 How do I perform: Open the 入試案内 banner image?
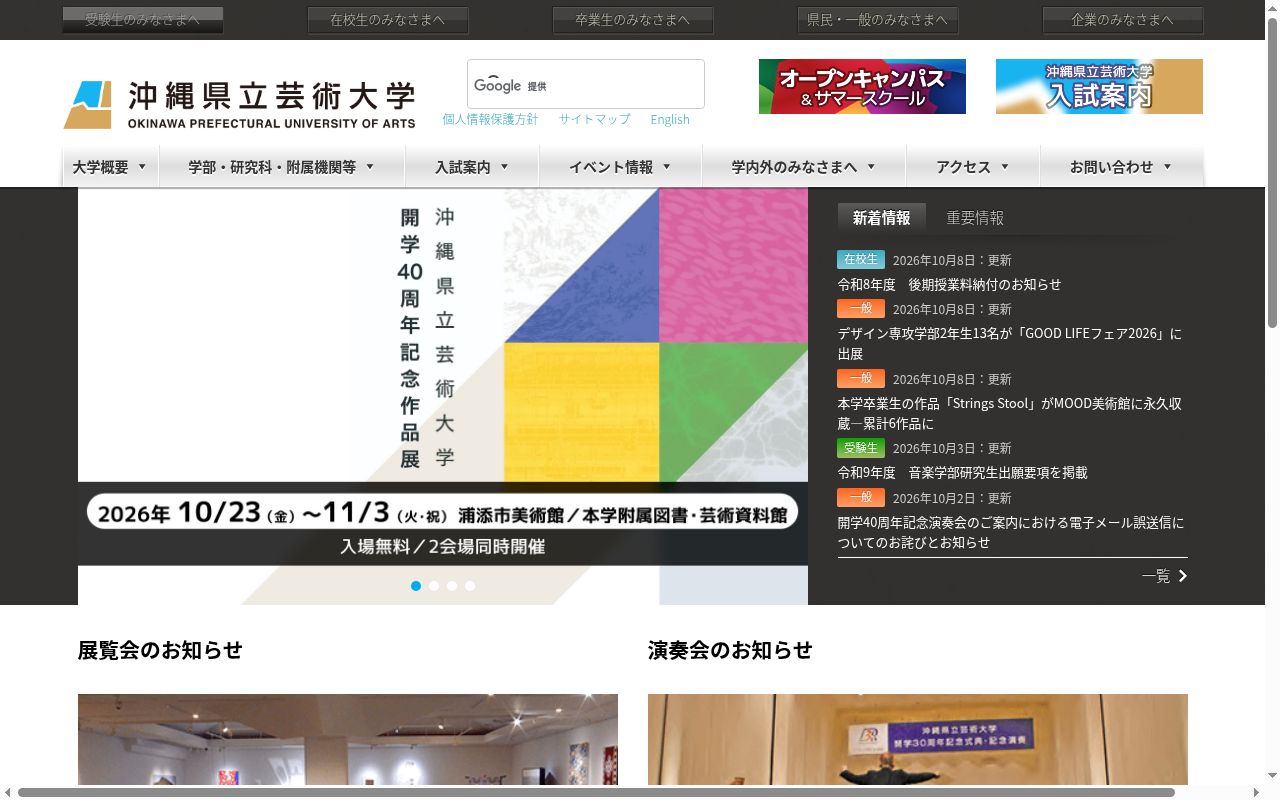1099,86
